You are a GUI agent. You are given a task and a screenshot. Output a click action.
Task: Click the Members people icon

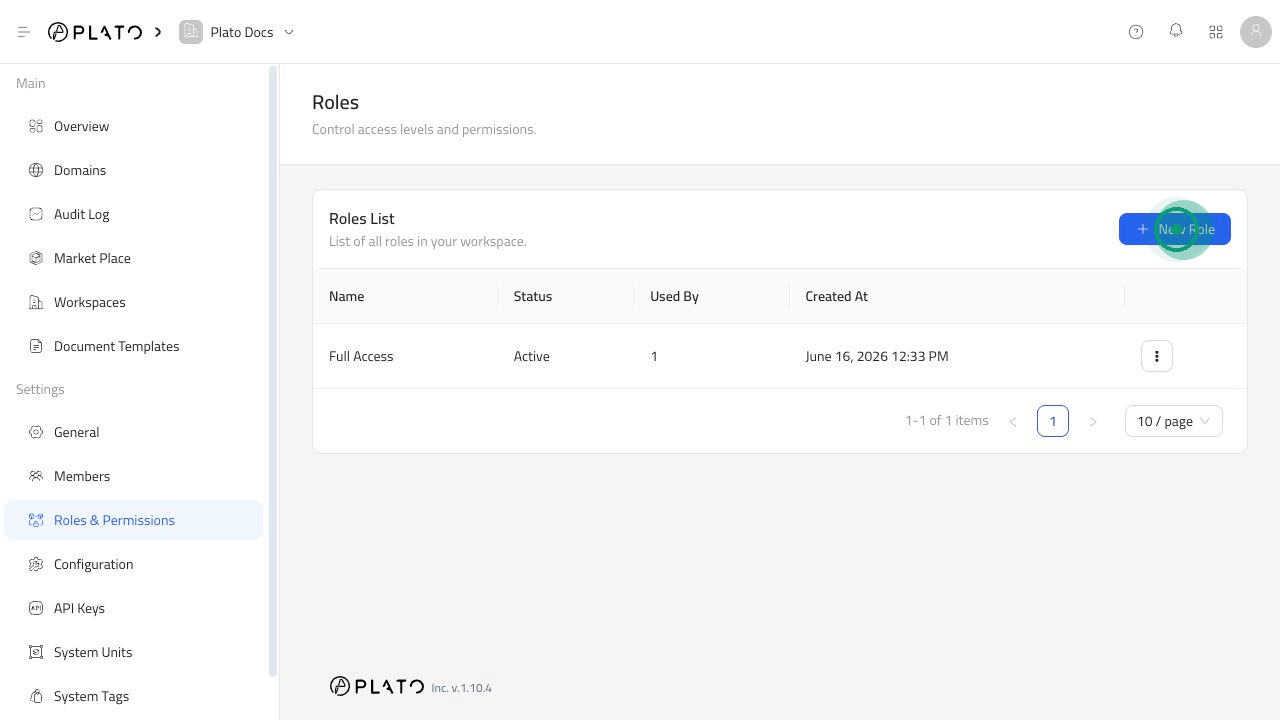click(x=36, y=476)
